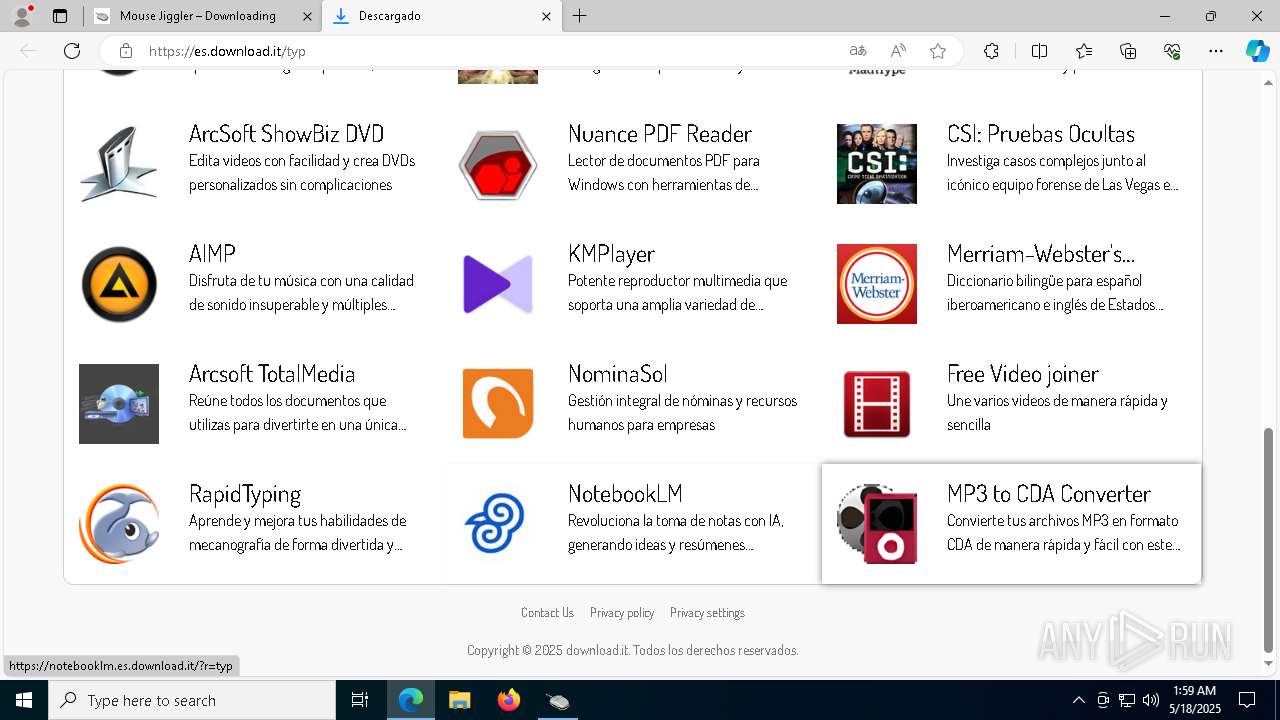Screen dimensions: 1280x720
Task: Click the Free Video joiner film icon
Action: pos(877,404)
